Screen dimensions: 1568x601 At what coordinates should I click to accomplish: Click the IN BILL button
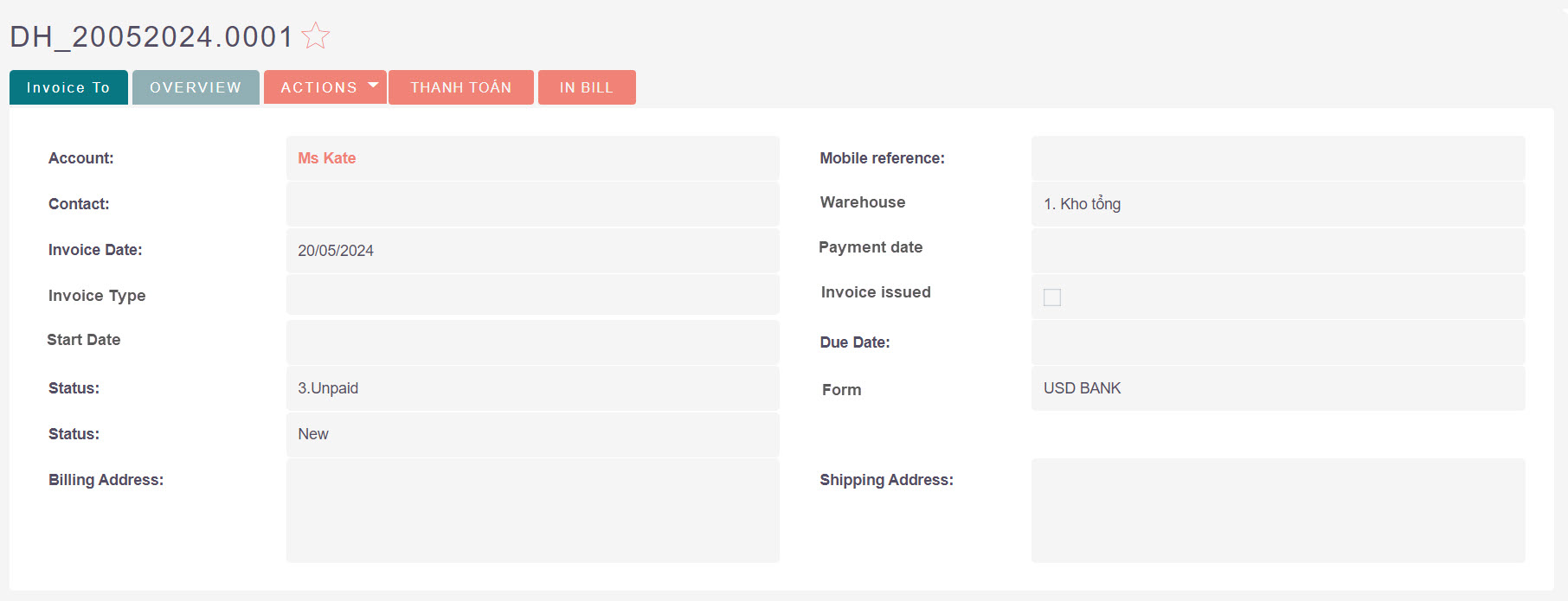click(587, 86)
